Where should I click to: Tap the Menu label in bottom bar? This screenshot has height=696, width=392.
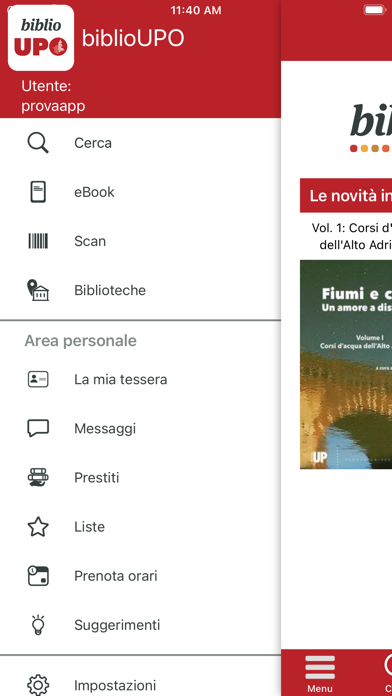[x=320, y=689]
